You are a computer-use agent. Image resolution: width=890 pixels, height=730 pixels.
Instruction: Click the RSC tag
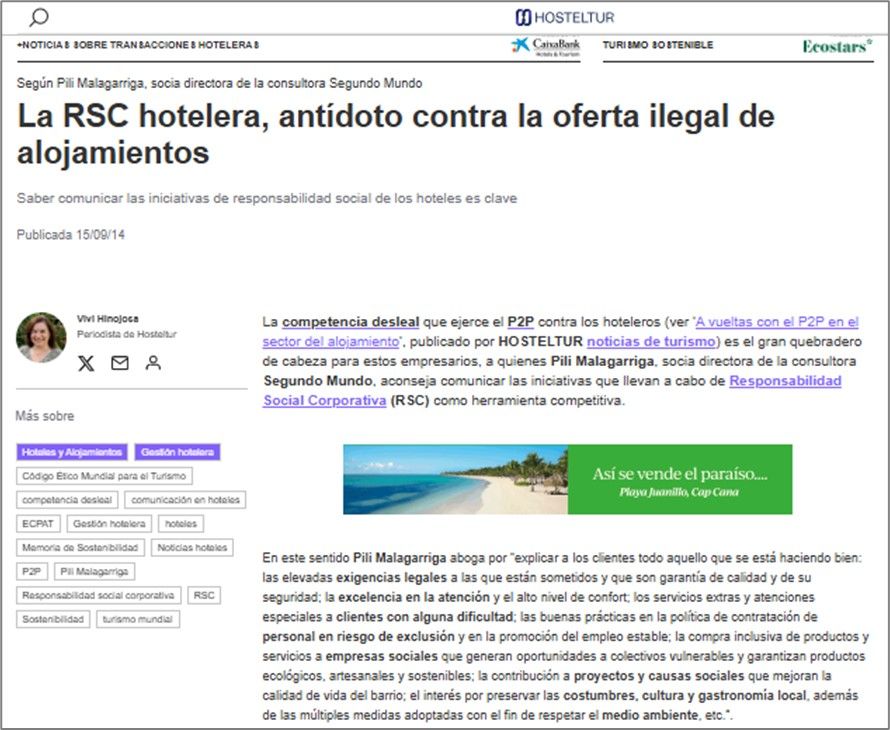tap(204, 595)
